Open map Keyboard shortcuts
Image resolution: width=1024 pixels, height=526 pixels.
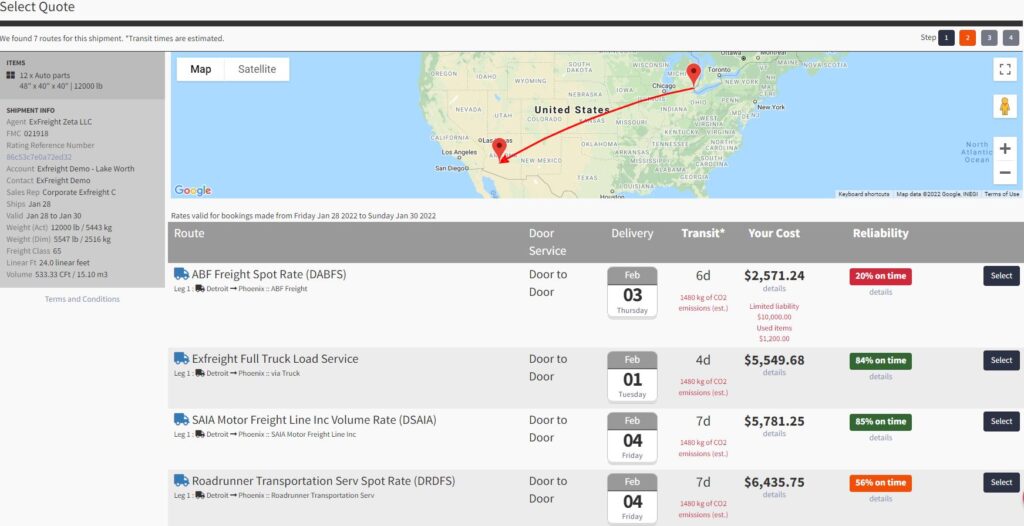click(x=863, y=194)
